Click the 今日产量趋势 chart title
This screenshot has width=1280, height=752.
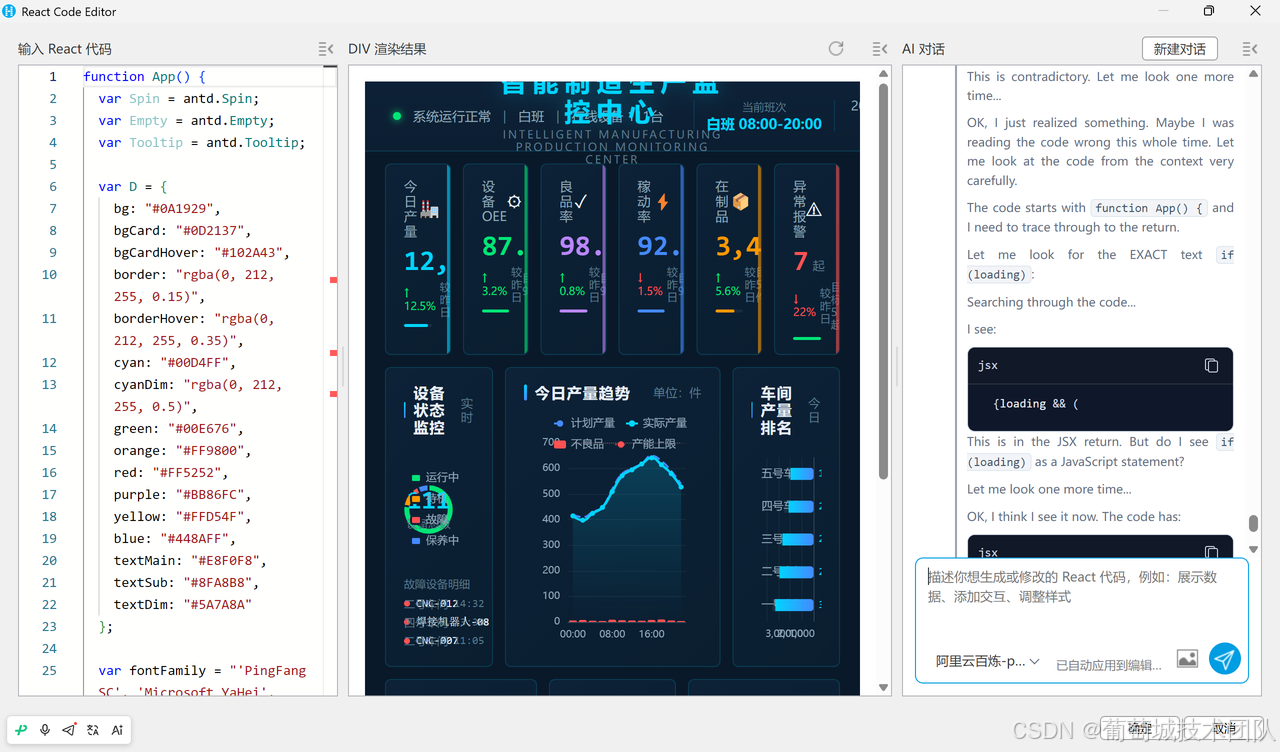click(x=582, y=393)
